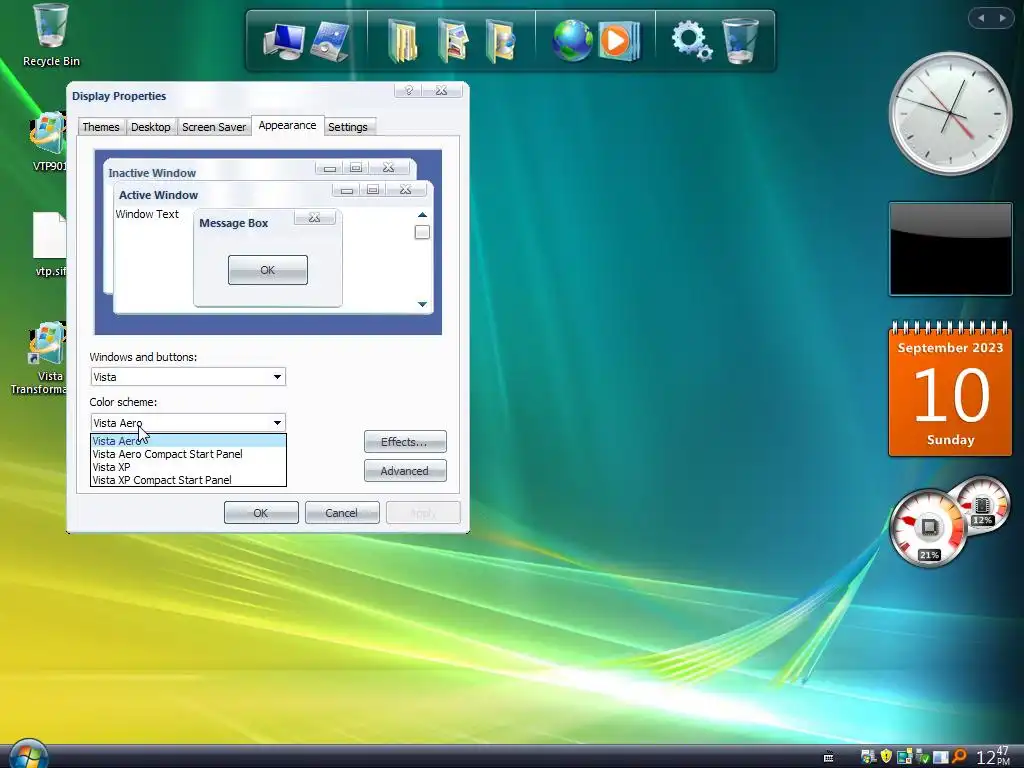Viewport: 1024px width, 768px height.
Task: Click the yellow security shield tray icon
Action: coord(886,756)
